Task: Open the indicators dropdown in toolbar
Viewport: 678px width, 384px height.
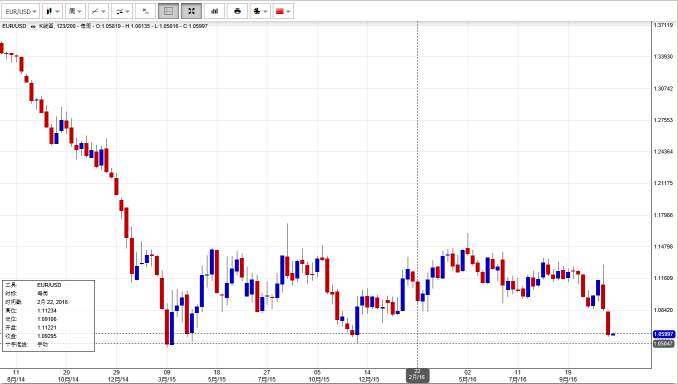Action: [x=122, y=11]
